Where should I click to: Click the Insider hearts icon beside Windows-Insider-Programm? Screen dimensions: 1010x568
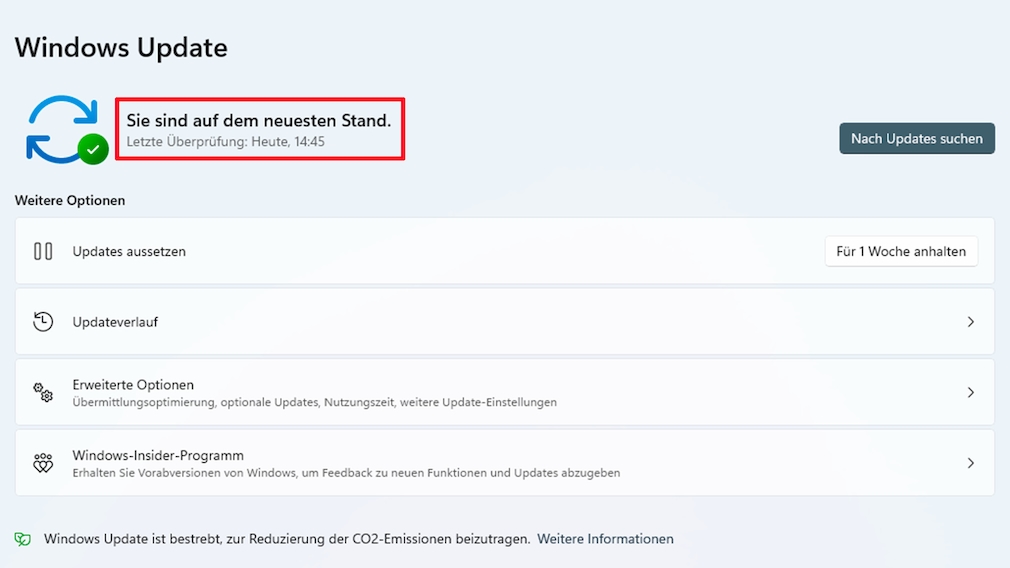(43, 462)
